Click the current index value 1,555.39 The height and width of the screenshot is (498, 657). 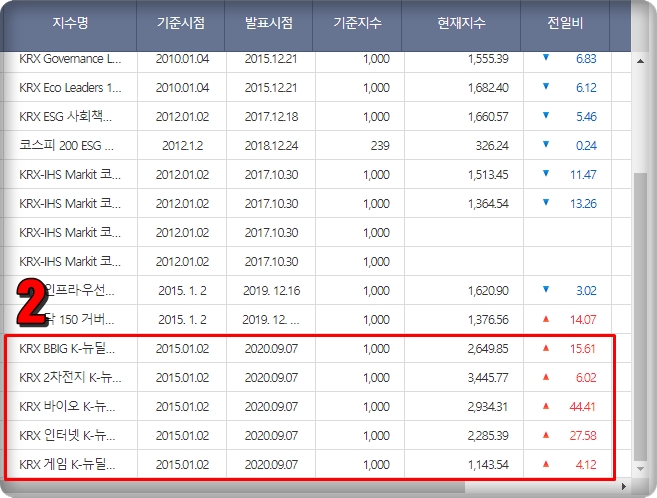pyautogui.click(x=488, y=59)
